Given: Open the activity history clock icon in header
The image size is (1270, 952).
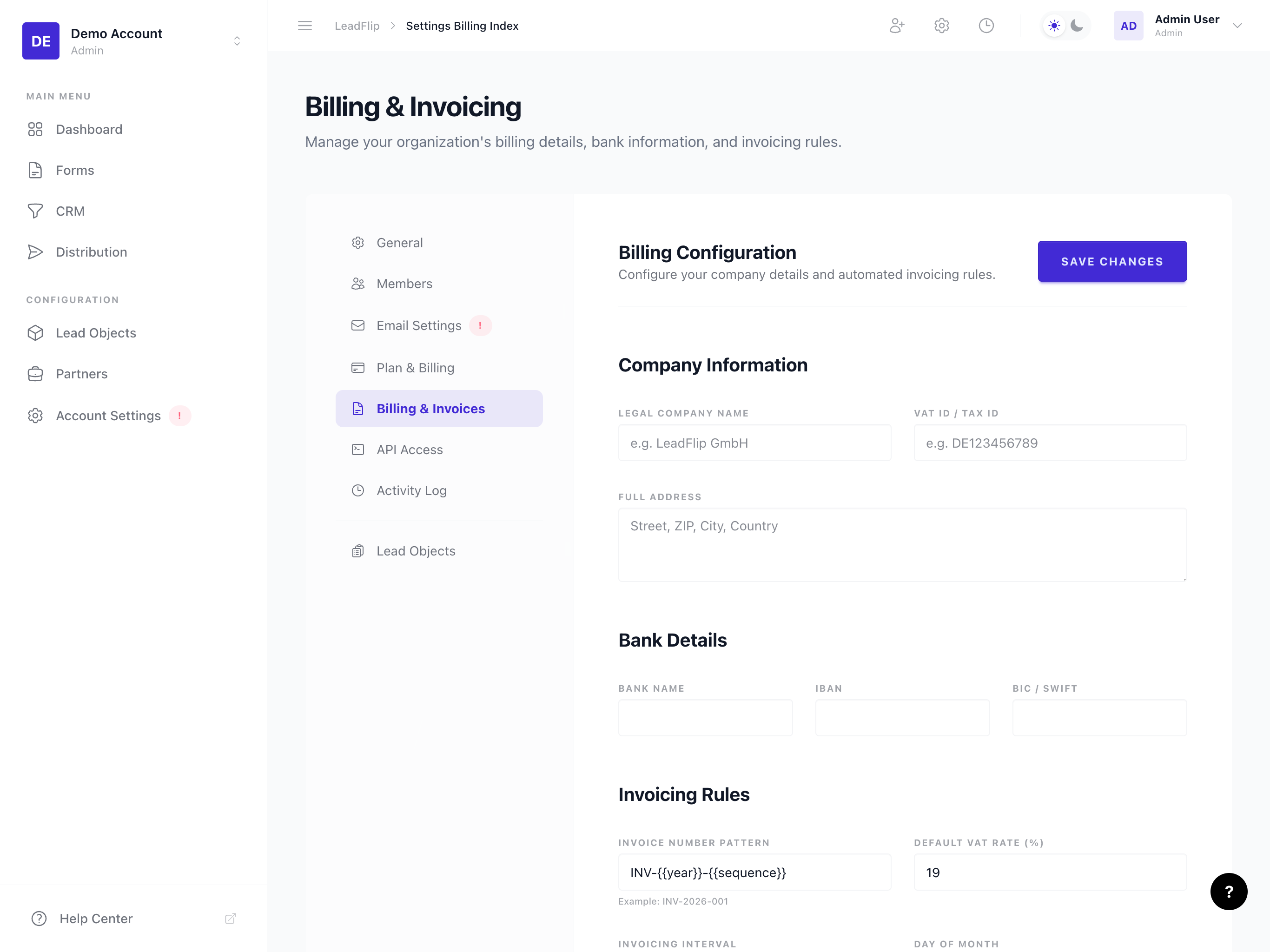Looking at the screenshot, I should click(986, 25).
